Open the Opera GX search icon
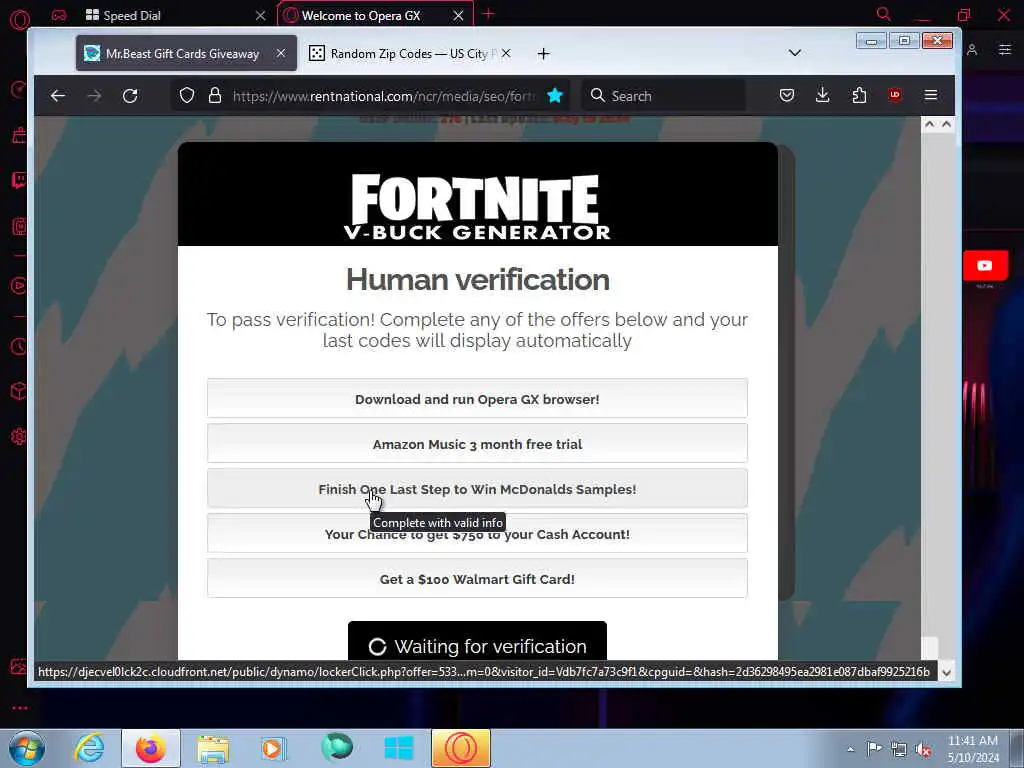 coord(884,14)
